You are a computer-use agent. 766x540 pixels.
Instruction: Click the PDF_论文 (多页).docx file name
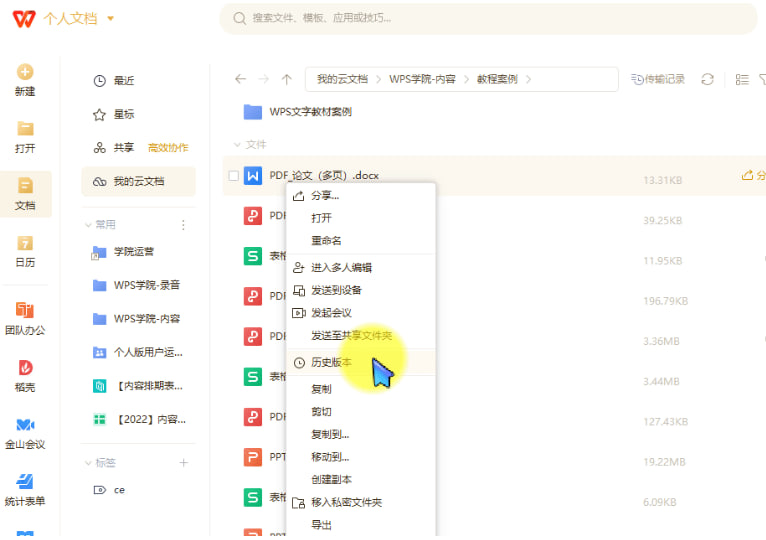tap(324, 175)
